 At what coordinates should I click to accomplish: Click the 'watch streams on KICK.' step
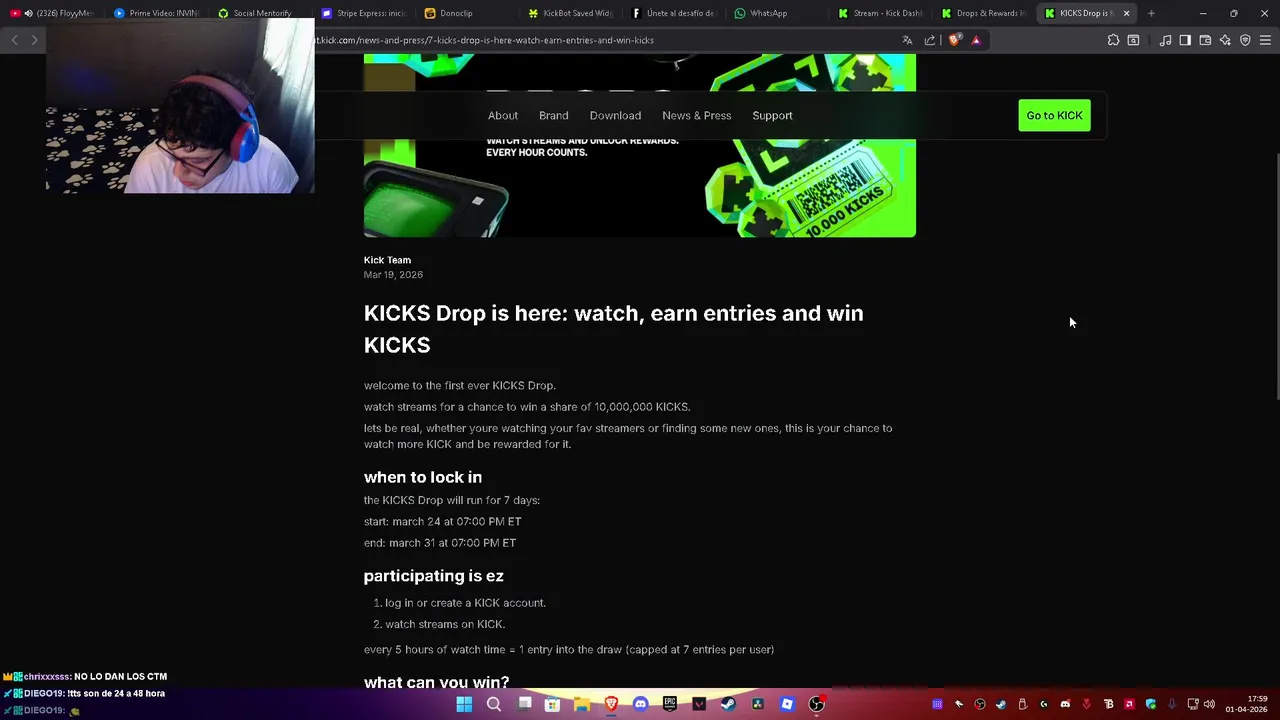coord(445,624)
